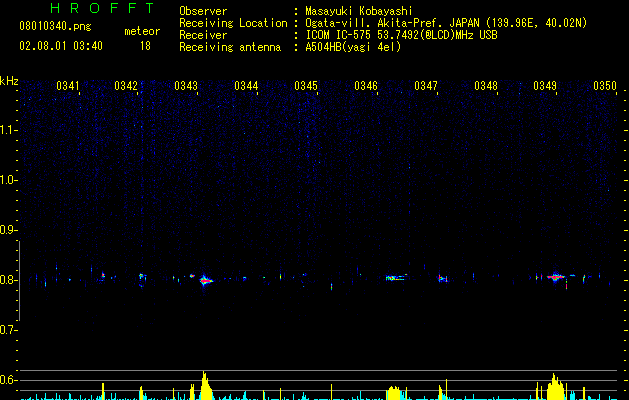Click the yellow power block near 0346

tap(394, 393)
